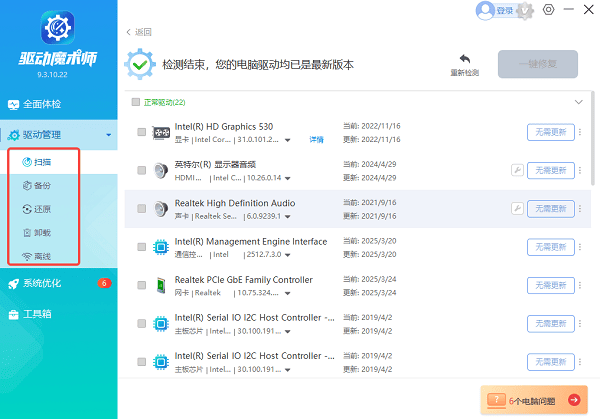
Task: Open version dropdown for Intel HD Graphics 530
Action: pyautogui.click(x=287, y=140)
